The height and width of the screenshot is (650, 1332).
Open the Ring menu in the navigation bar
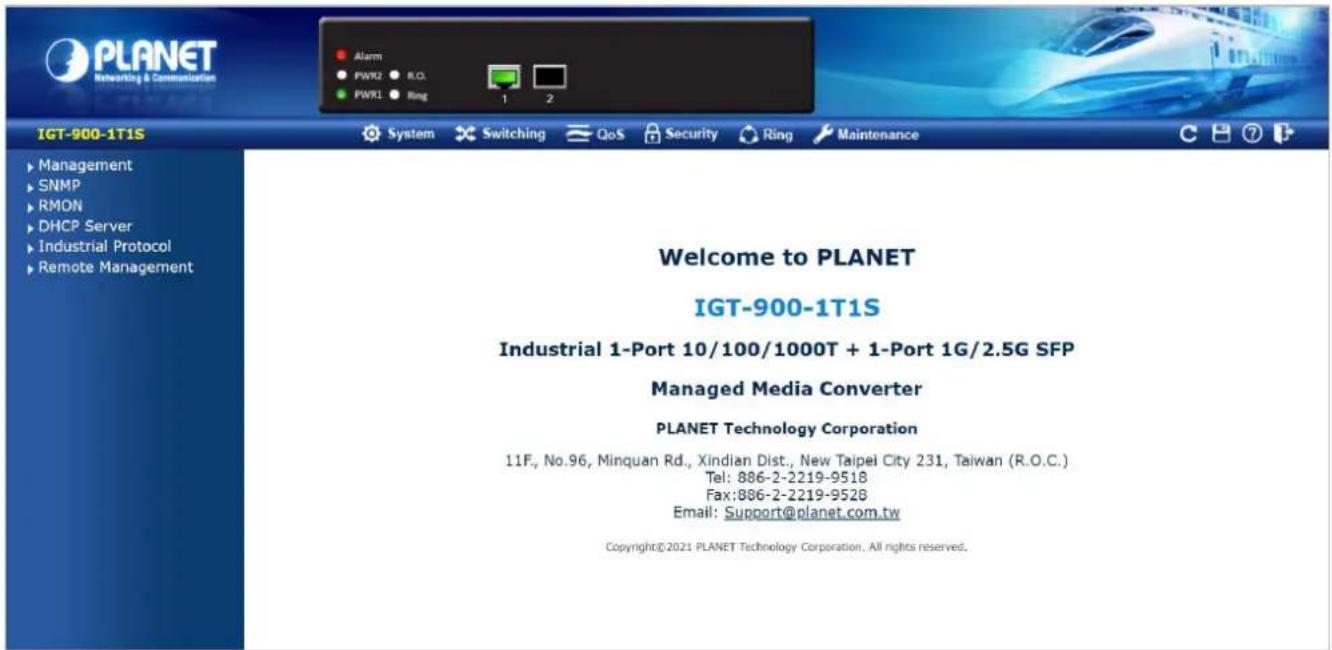[765, 133]
